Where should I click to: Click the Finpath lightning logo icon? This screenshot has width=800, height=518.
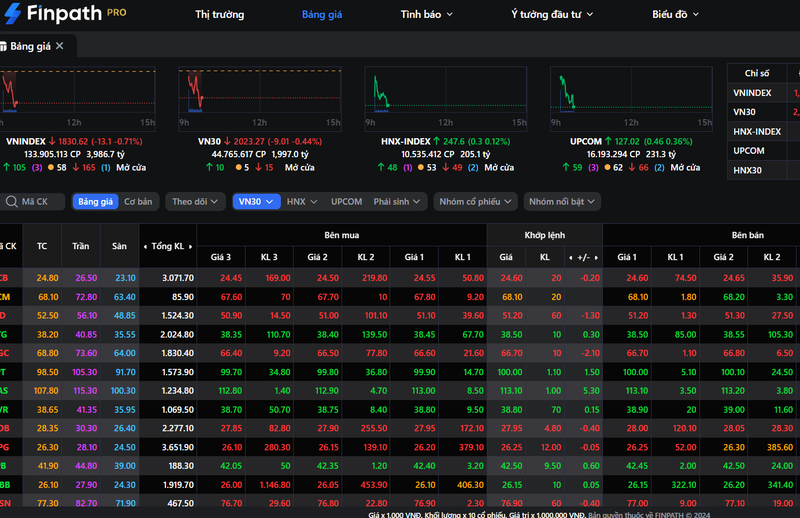pos(13,13)
